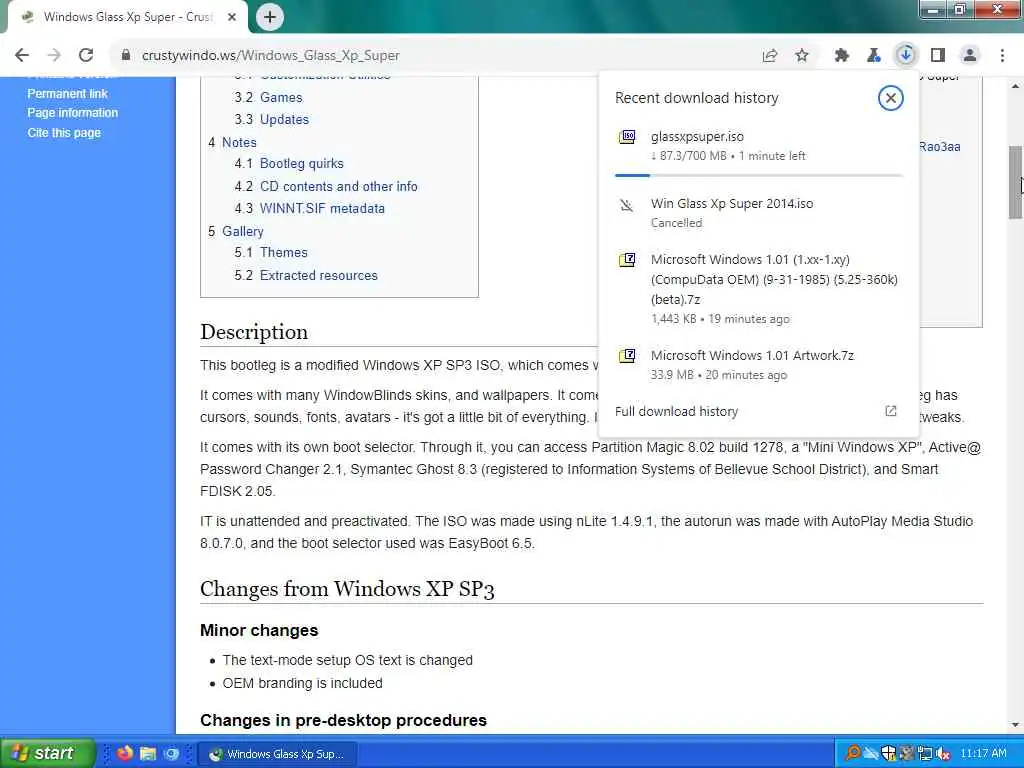Open Cite this page sidebar link
The image size is (1024, 768).
click(64, 133)
